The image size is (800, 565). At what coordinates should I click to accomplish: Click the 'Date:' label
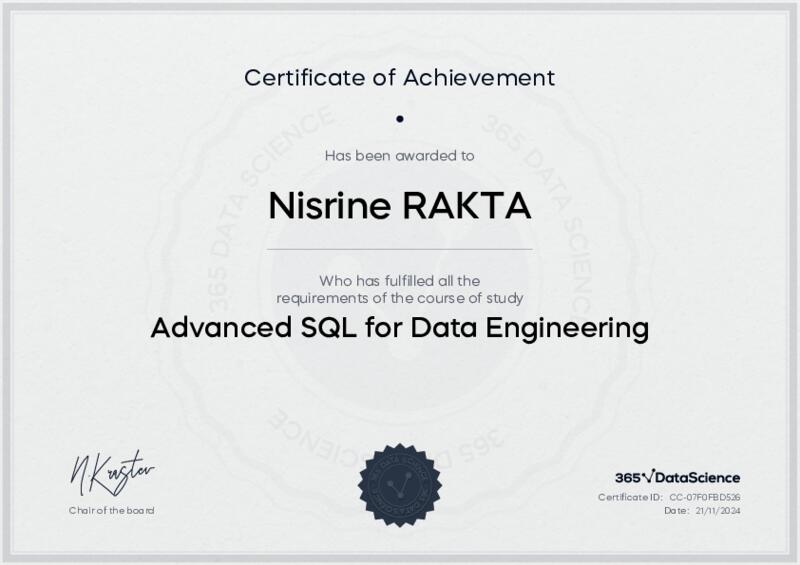click(x=676, y=511)
